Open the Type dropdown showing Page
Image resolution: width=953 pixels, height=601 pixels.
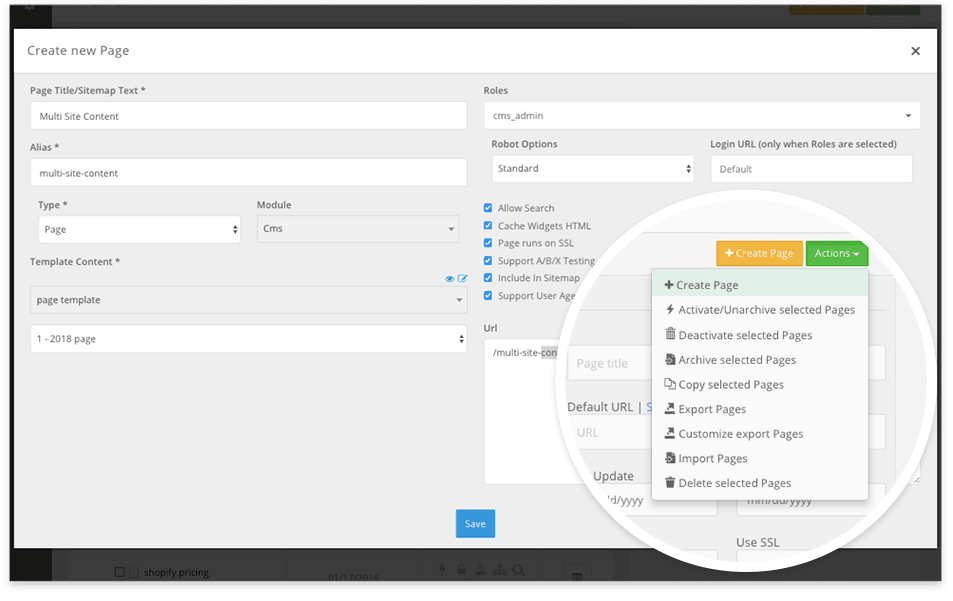coord(139,229)
